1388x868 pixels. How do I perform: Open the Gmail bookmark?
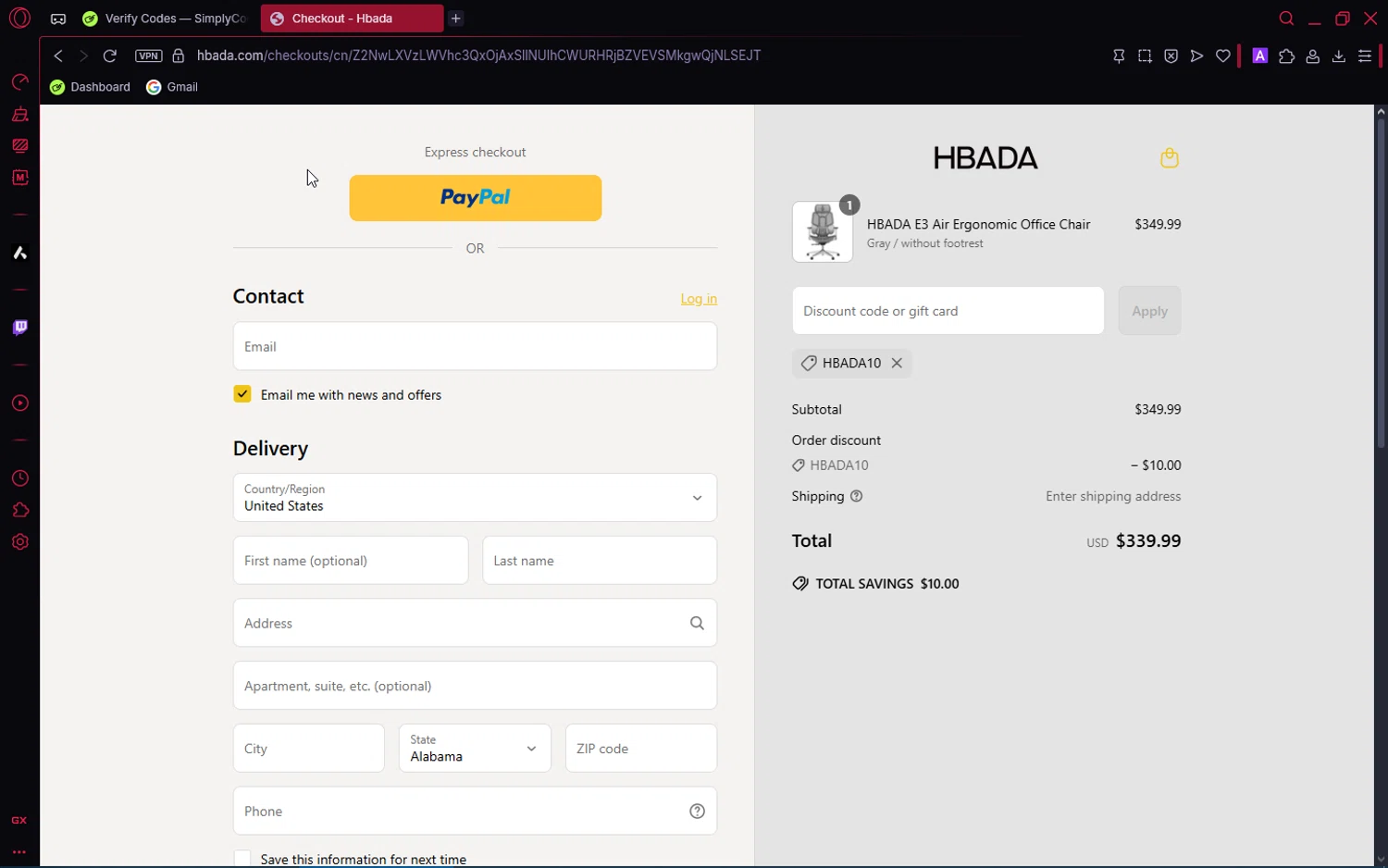tap(173, 87)
